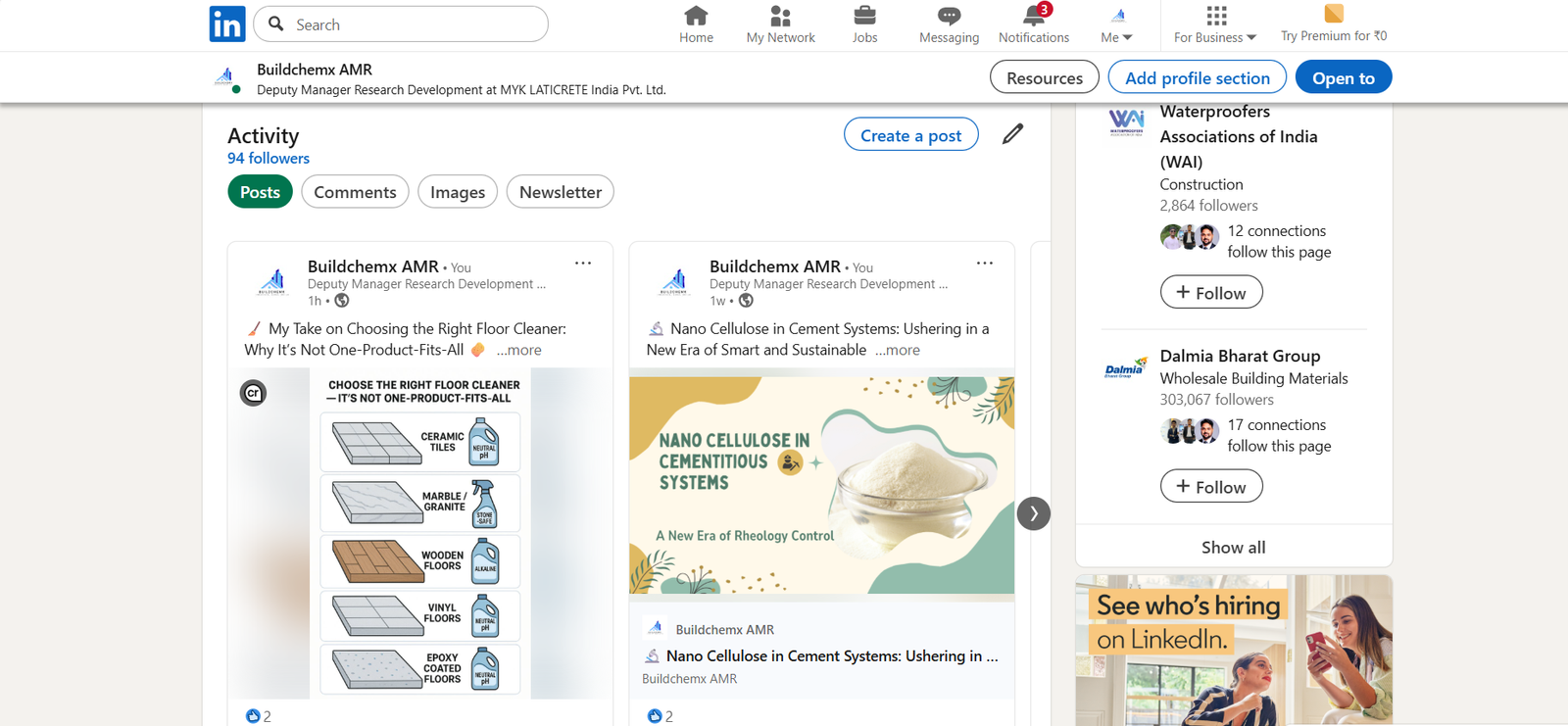Viewport: 1568px width, 726px height.
Task: Click Dalmia Bharat Group page name
Action: coord(1240,356)
